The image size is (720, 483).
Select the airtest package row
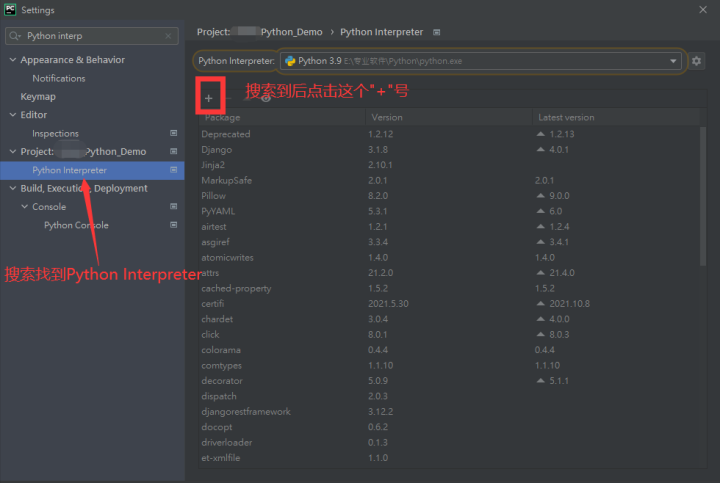pyautogui.click(x=449, y=227)
